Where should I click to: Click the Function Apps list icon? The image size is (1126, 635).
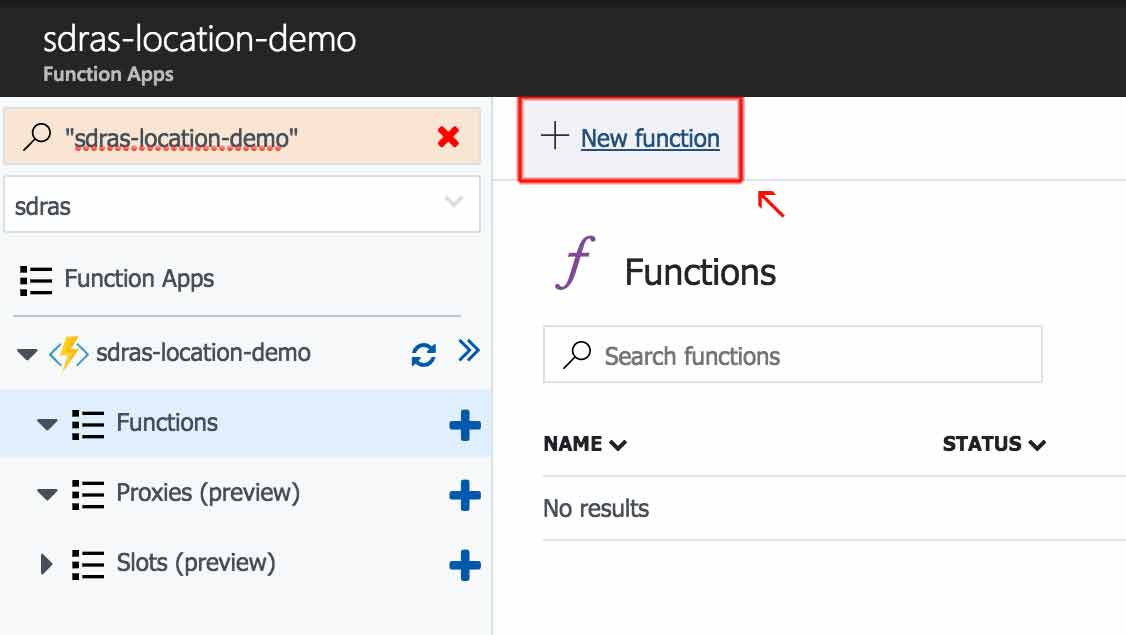[35, 280]
